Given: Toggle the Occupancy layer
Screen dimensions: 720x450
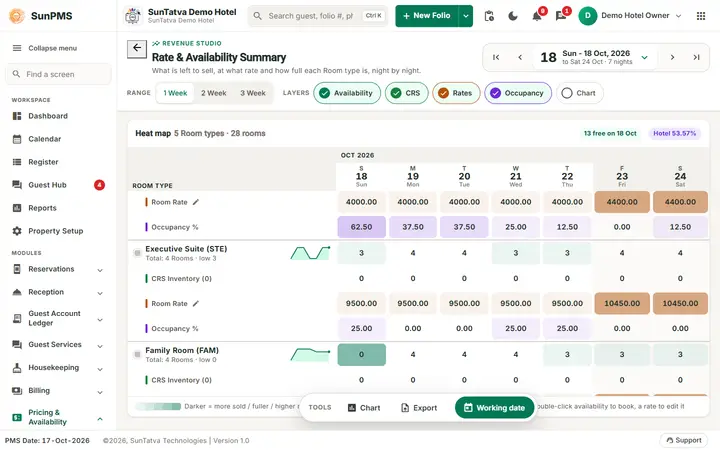Looking at the screenshot, I should point(518,93).
